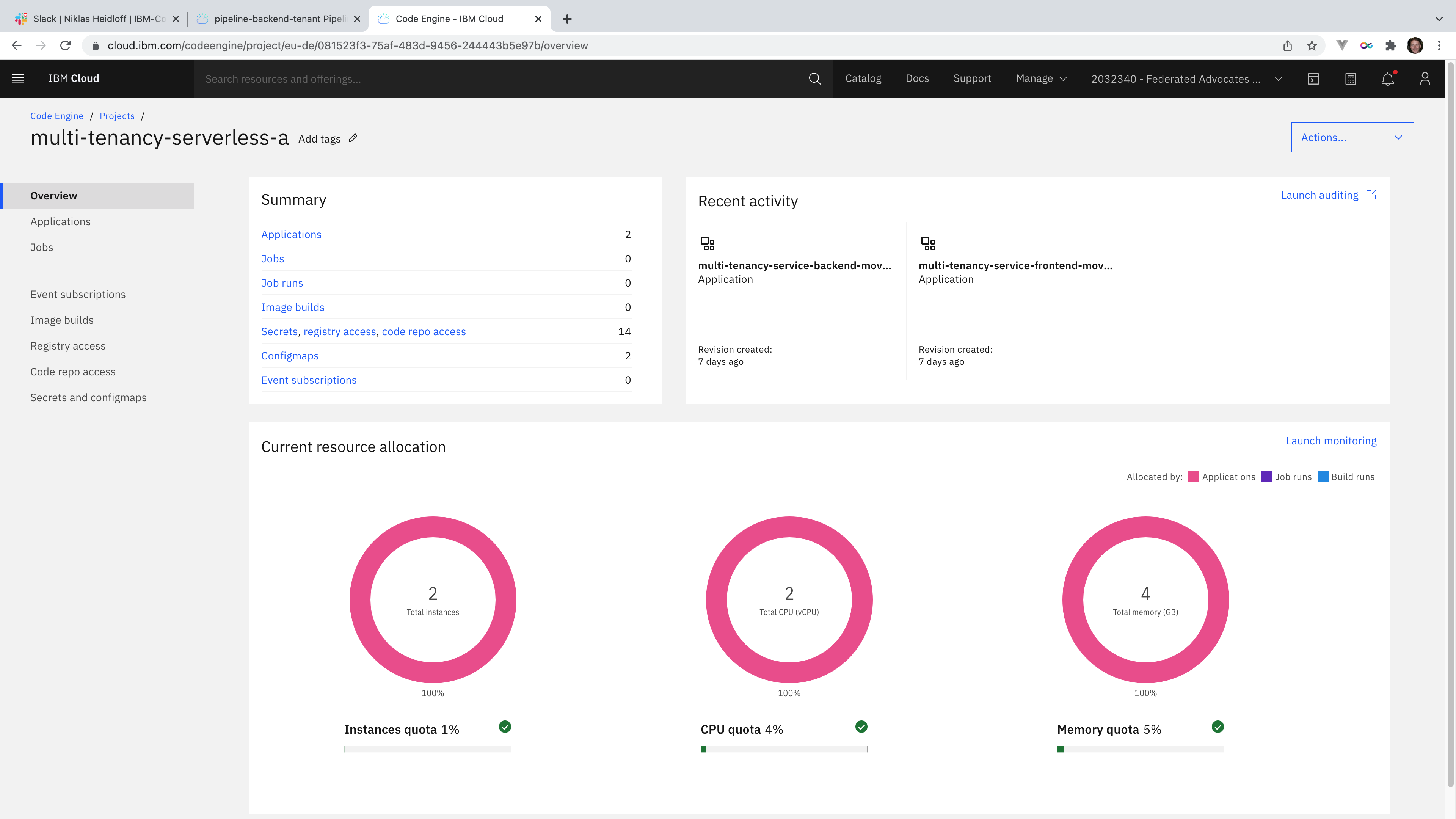Image resolution: width=1456 pixels, height=819 pixels.
Task: Open the user profile avatar icon in header
Action: tap(1425, 78)
